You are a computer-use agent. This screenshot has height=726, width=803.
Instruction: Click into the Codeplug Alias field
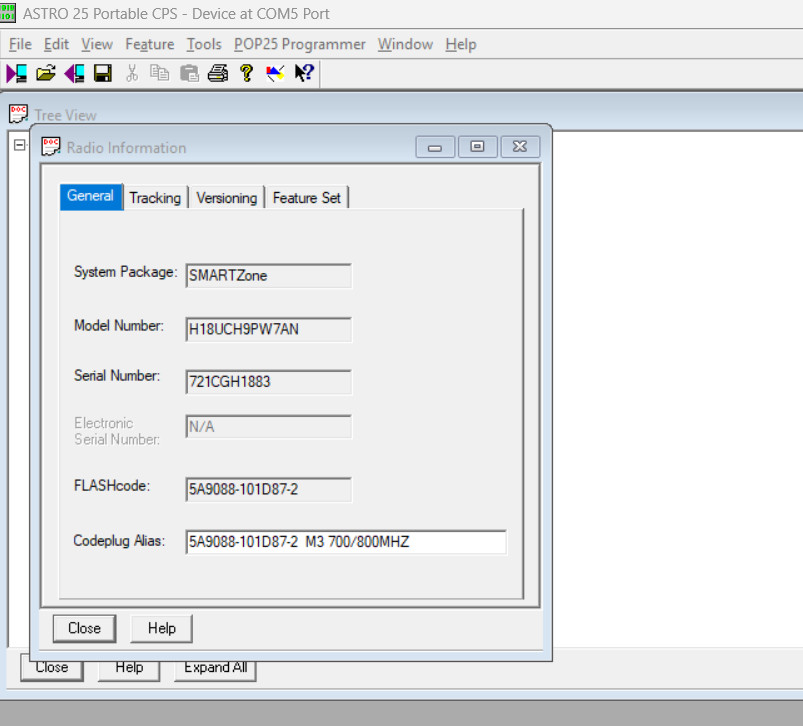coord(345,542)
